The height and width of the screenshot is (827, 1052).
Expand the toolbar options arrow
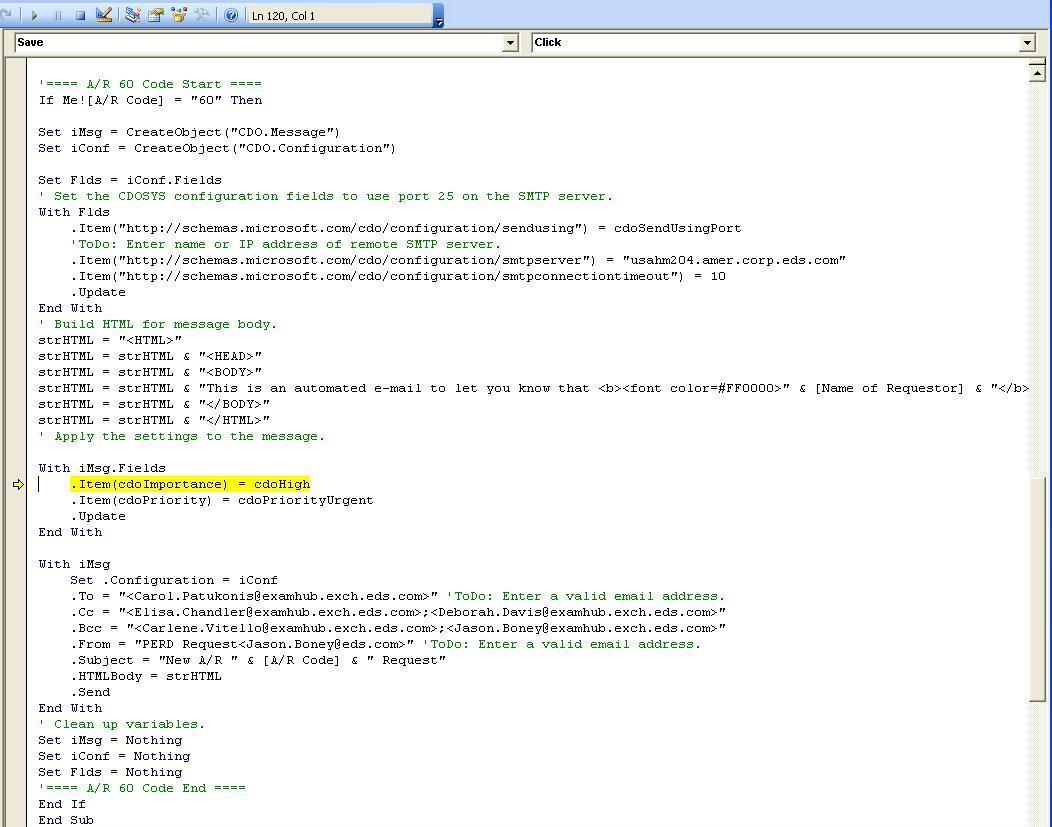[438, 18]
